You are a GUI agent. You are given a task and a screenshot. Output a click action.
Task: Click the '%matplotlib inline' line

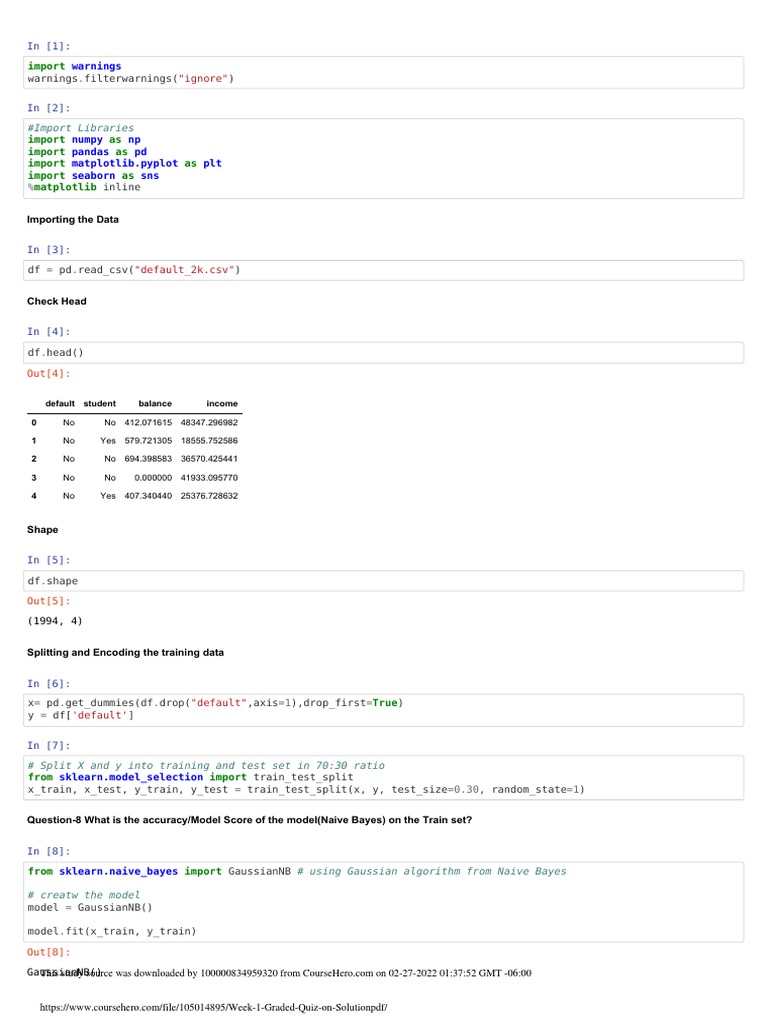coord(84,187)
